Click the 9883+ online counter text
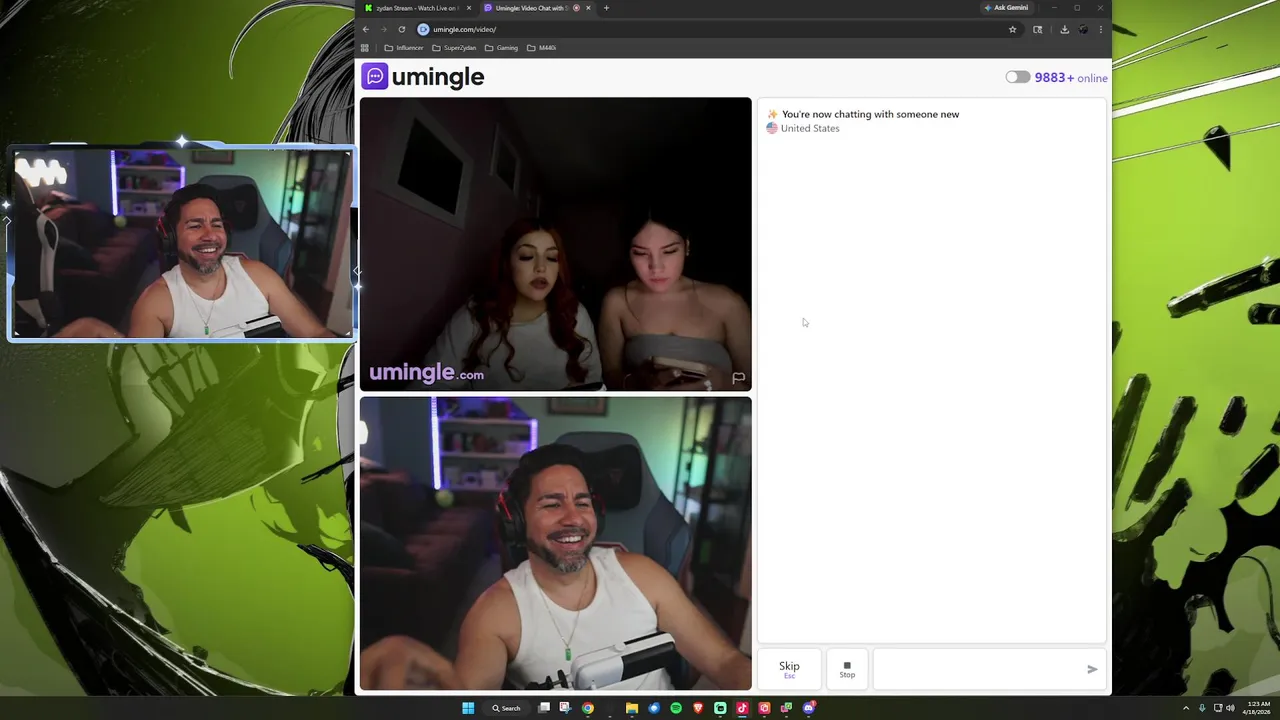The height and width of the screenshot is (720, 1280). (x=1071, y=77)
